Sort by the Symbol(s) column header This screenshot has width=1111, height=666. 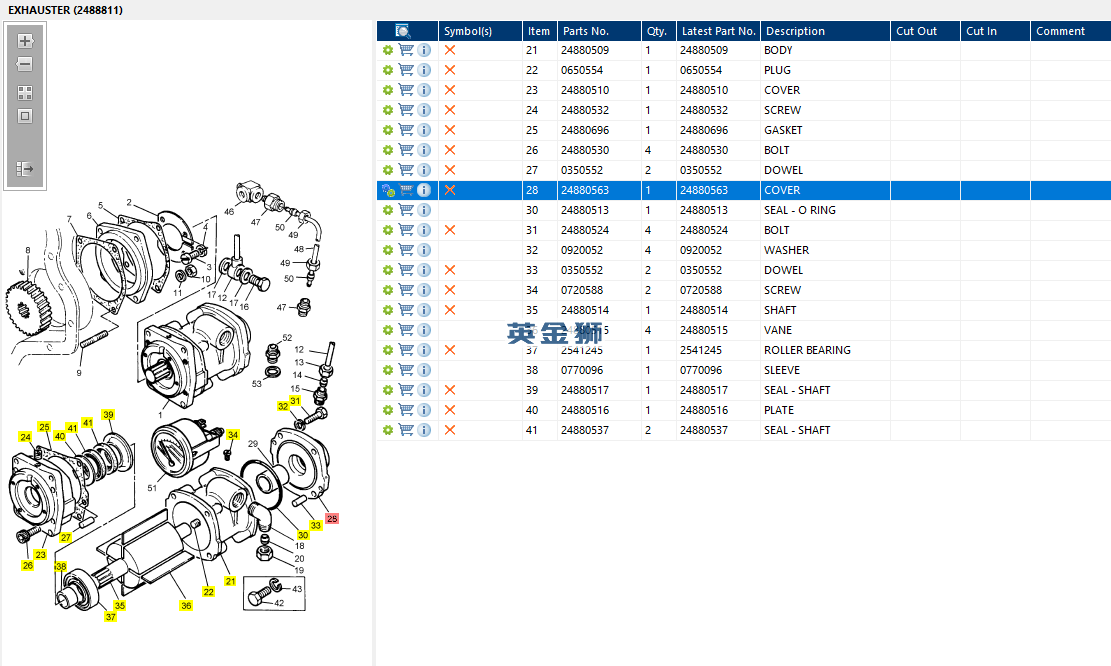pyautogui.click(x=480, y=31)
